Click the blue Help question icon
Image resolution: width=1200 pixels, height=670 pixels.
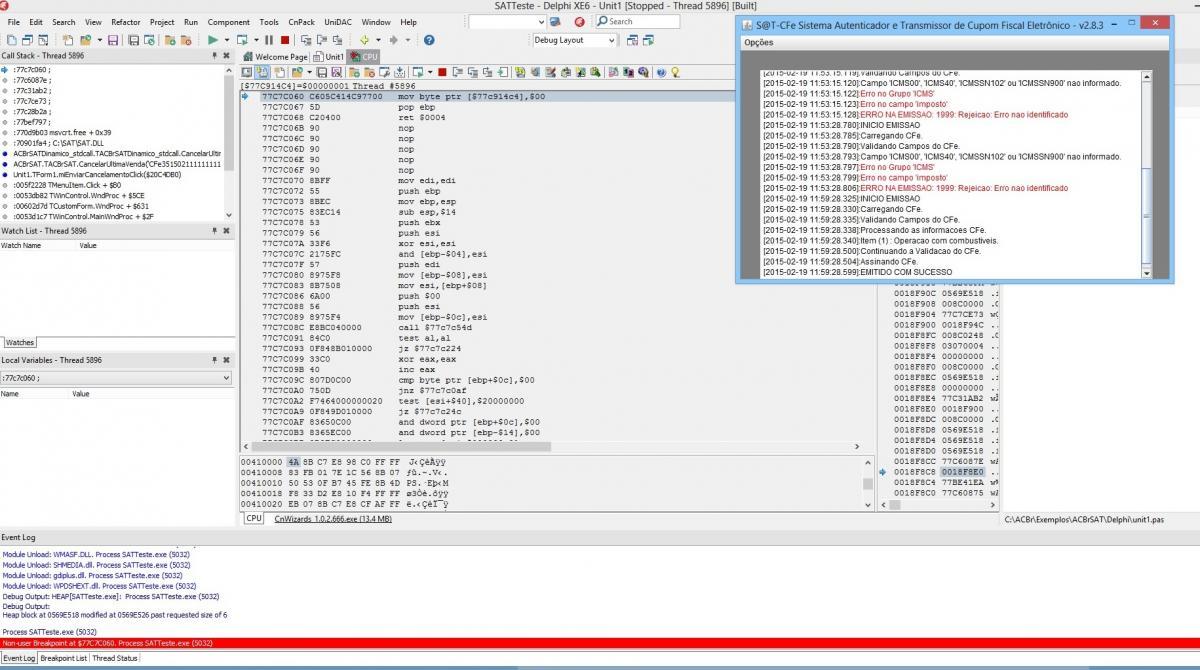tap(429, 40)
